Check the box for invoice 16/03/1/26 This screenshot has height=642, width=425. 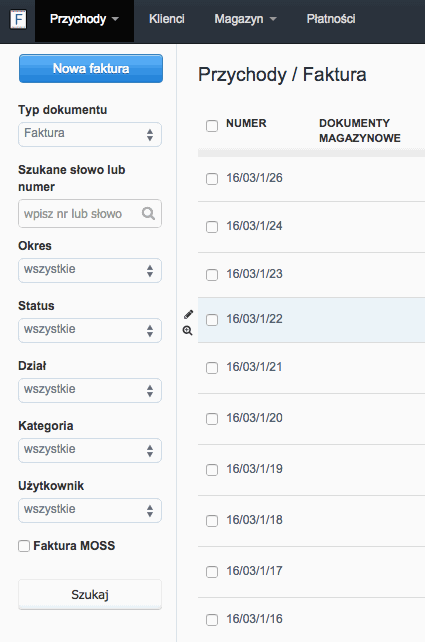212,179
